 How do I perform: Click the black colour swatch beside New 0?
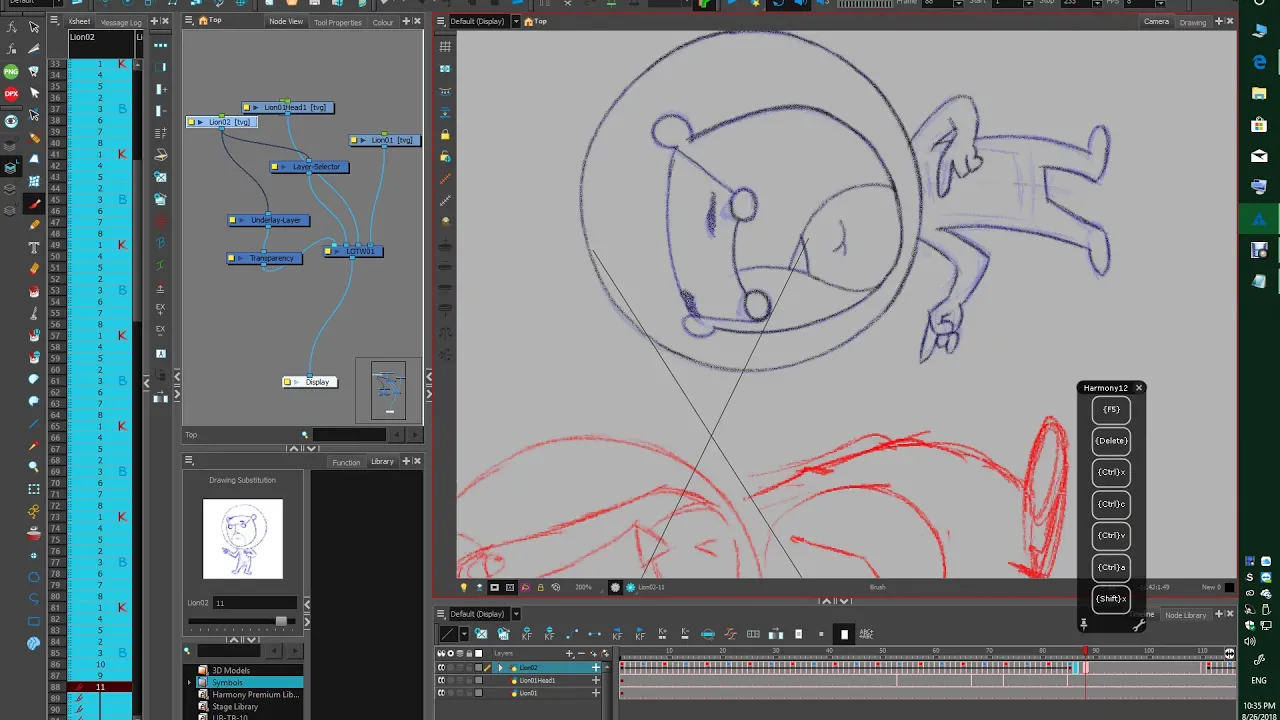[1229, 587]
